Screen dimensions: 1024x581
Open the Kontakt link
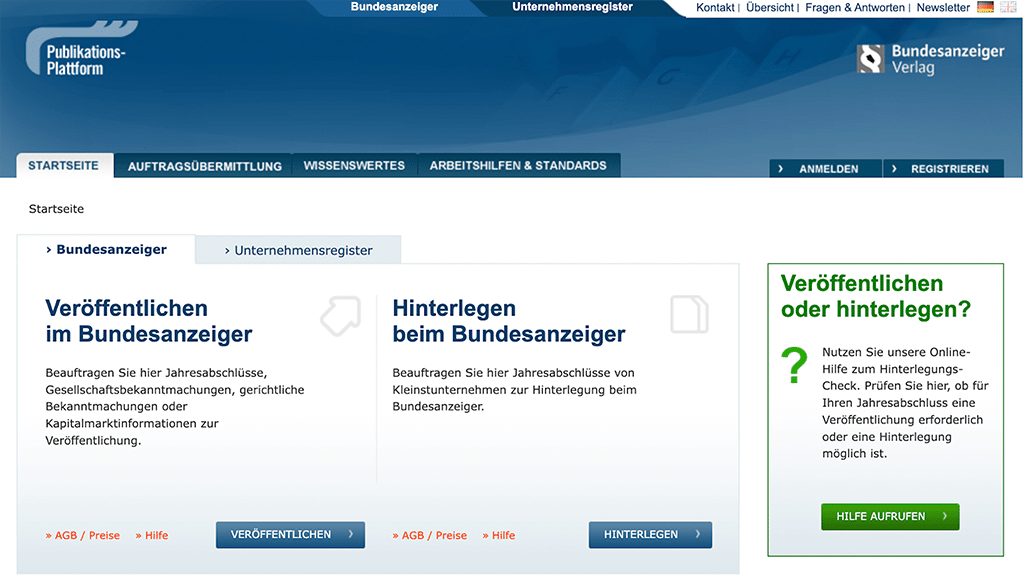pyautogui.click(x=715, y=8)
